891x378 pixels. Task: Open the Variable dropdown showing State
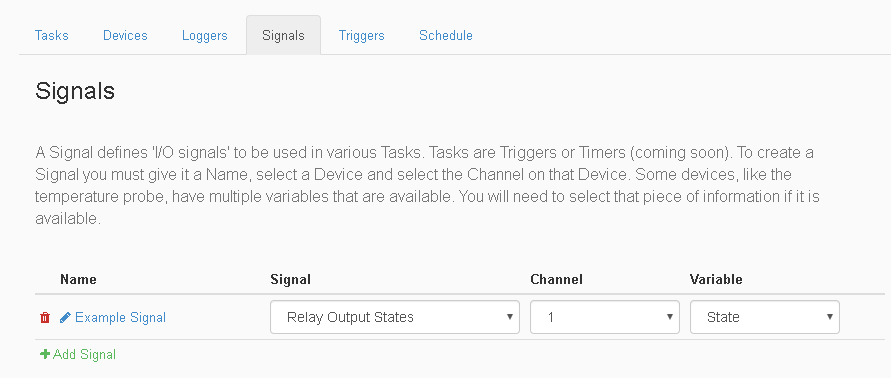[x=765, y=317]
